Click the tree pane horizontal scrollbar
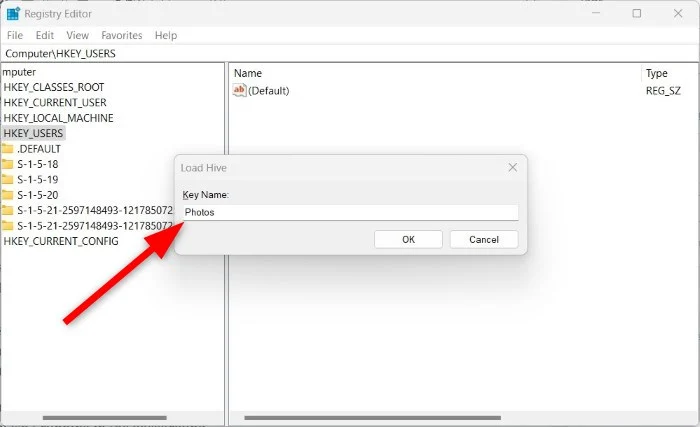The height and width of the screenshot is (427, 700). 105,418
